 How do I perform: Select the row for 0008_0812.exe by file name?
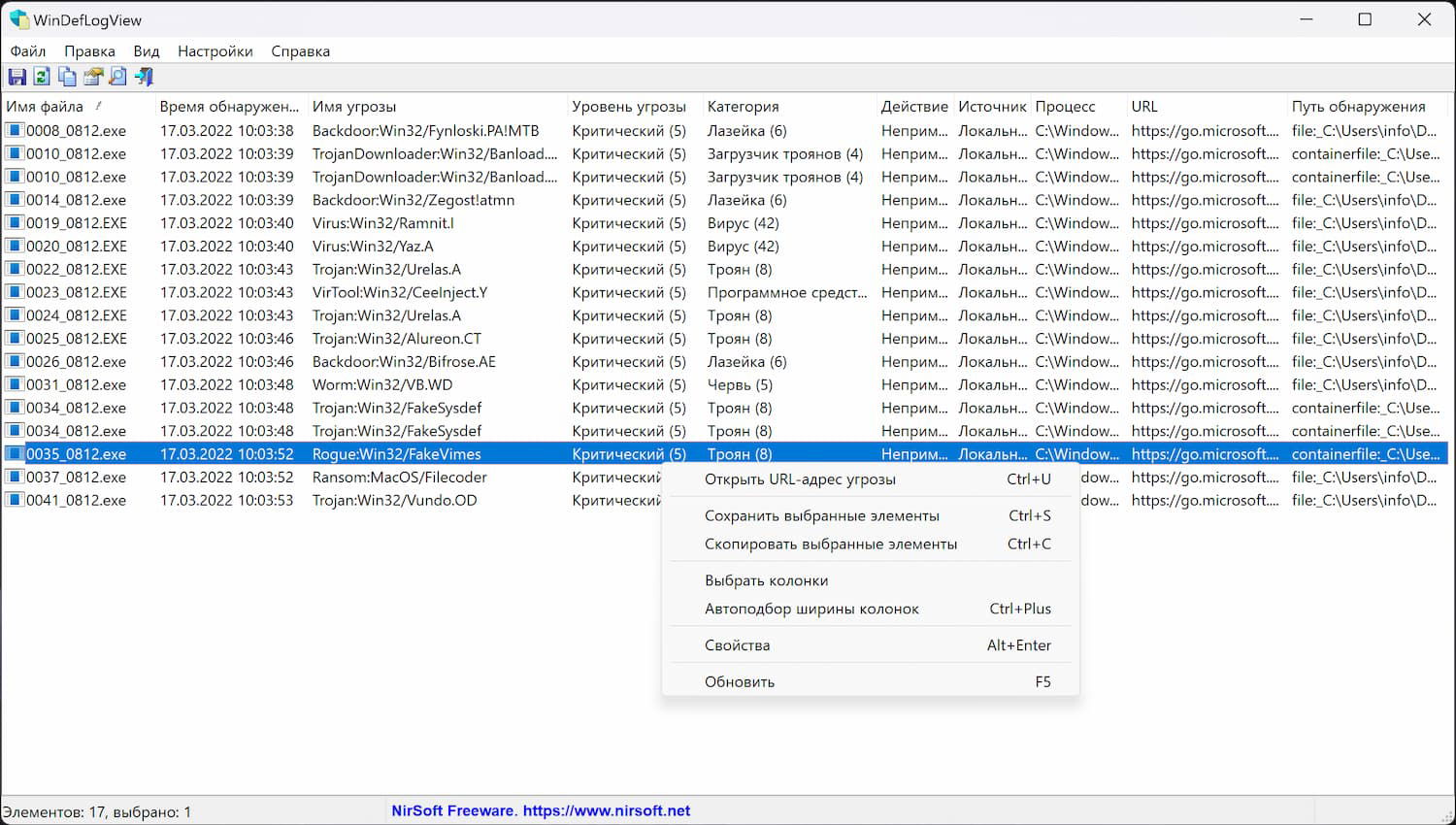point(76,131)
